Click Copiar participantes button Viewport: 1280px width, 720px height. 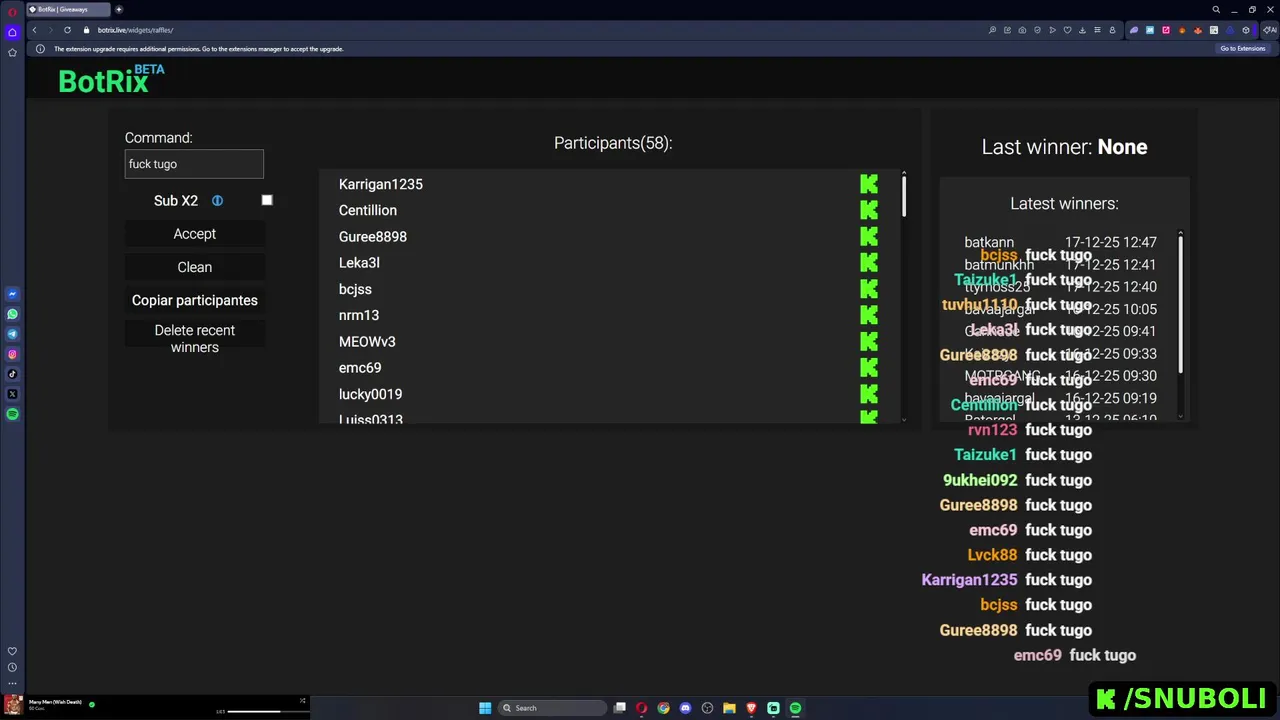pyautogui.click(x=195, y=300)
